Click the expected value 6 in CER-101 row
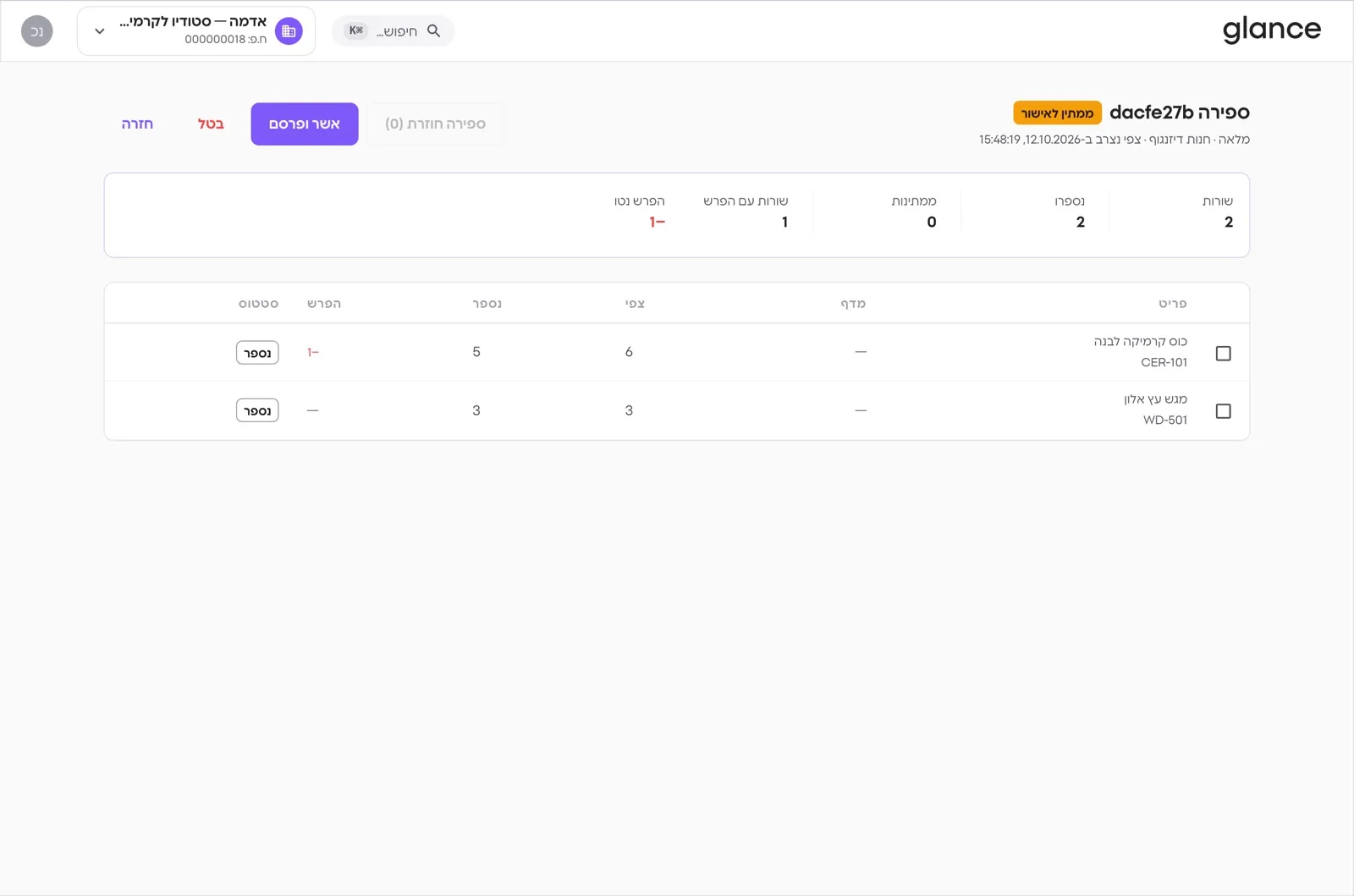1354x896 pixels. 629,352
